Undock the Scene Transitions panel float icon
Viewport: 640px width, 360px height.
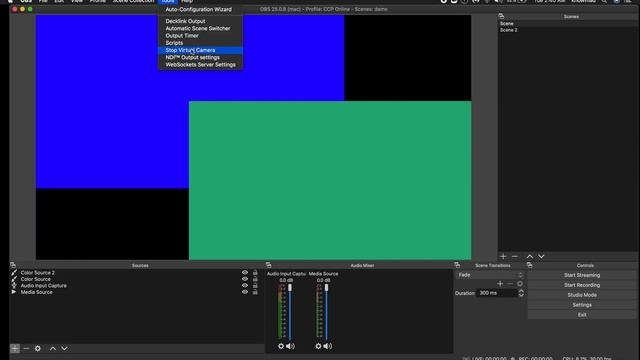[457, 265]
